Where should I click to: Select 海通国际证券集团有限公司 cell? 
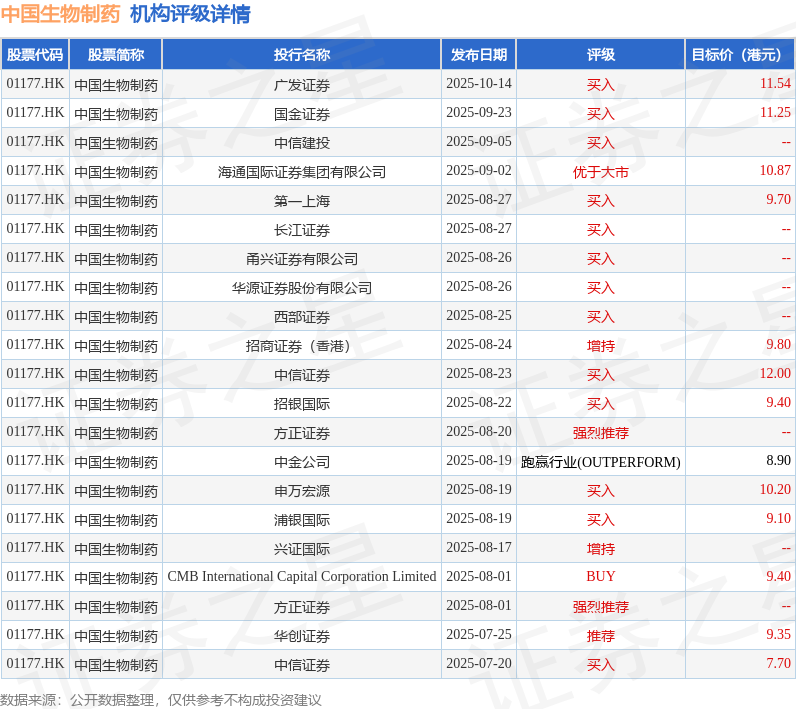[x=302, y=172]
